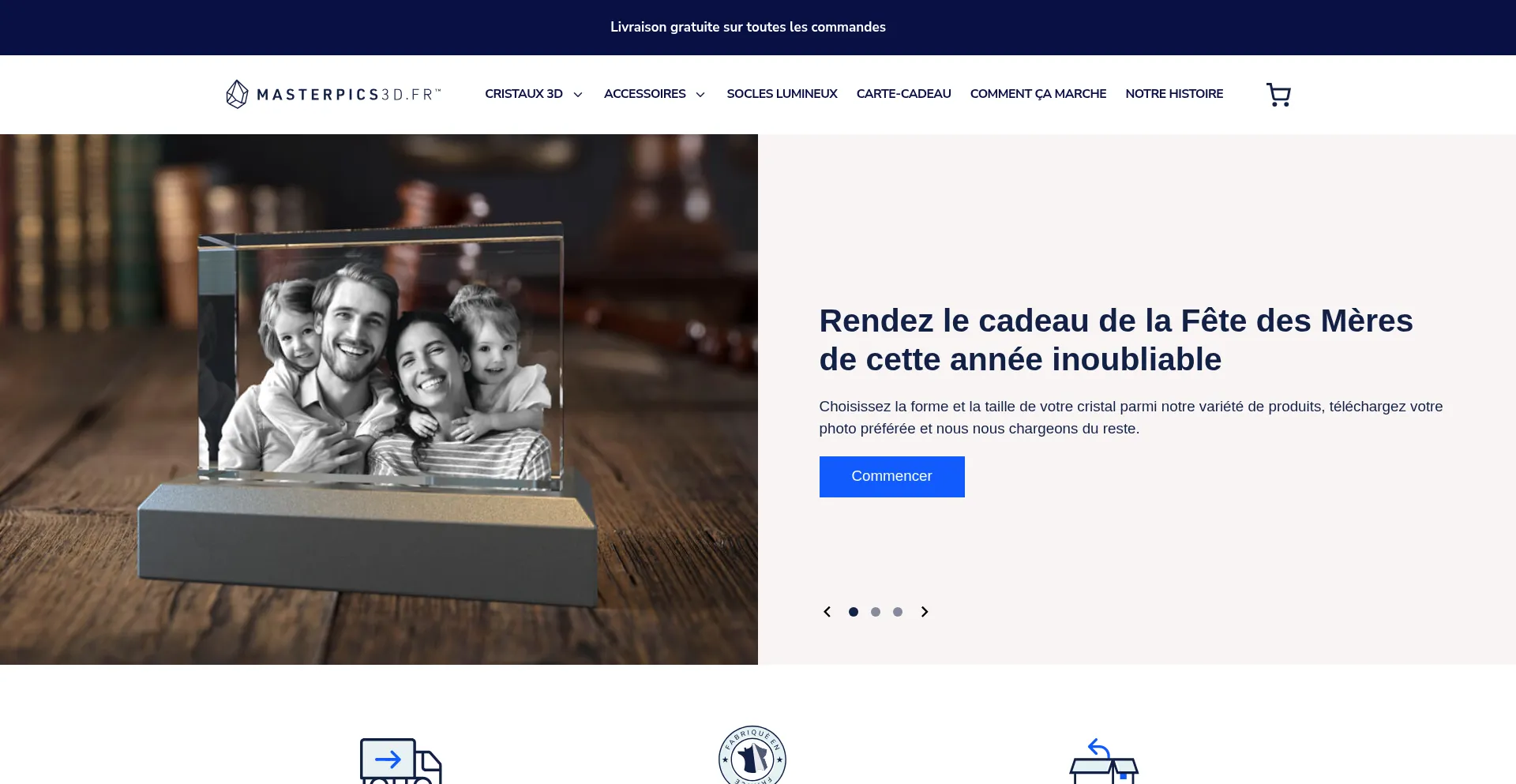Click the delivery truck icon
1516x784 pixels.
(400, 760)
